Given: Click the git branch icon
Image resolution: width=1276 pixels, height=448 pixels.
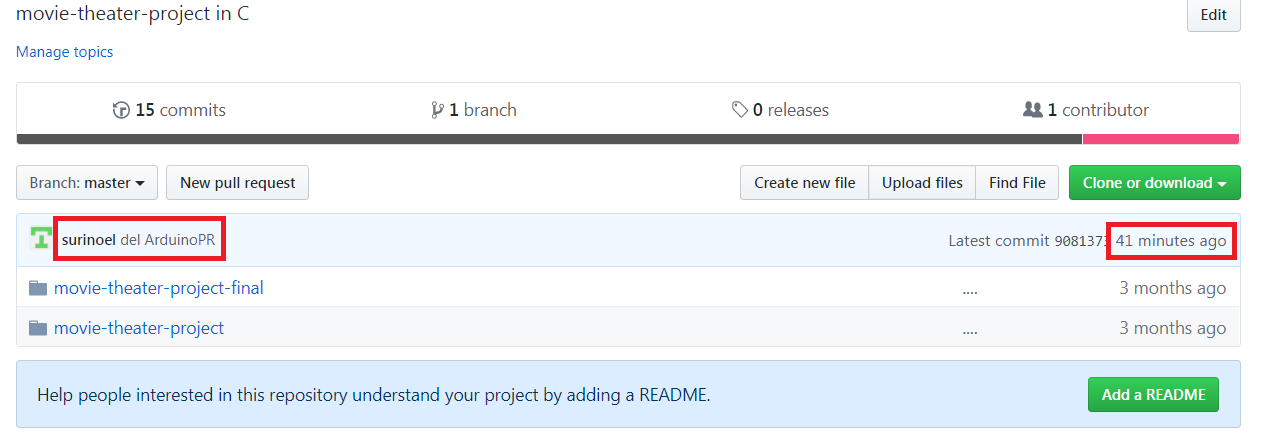Looking at the screenshot, I should (x=437, y=110).
